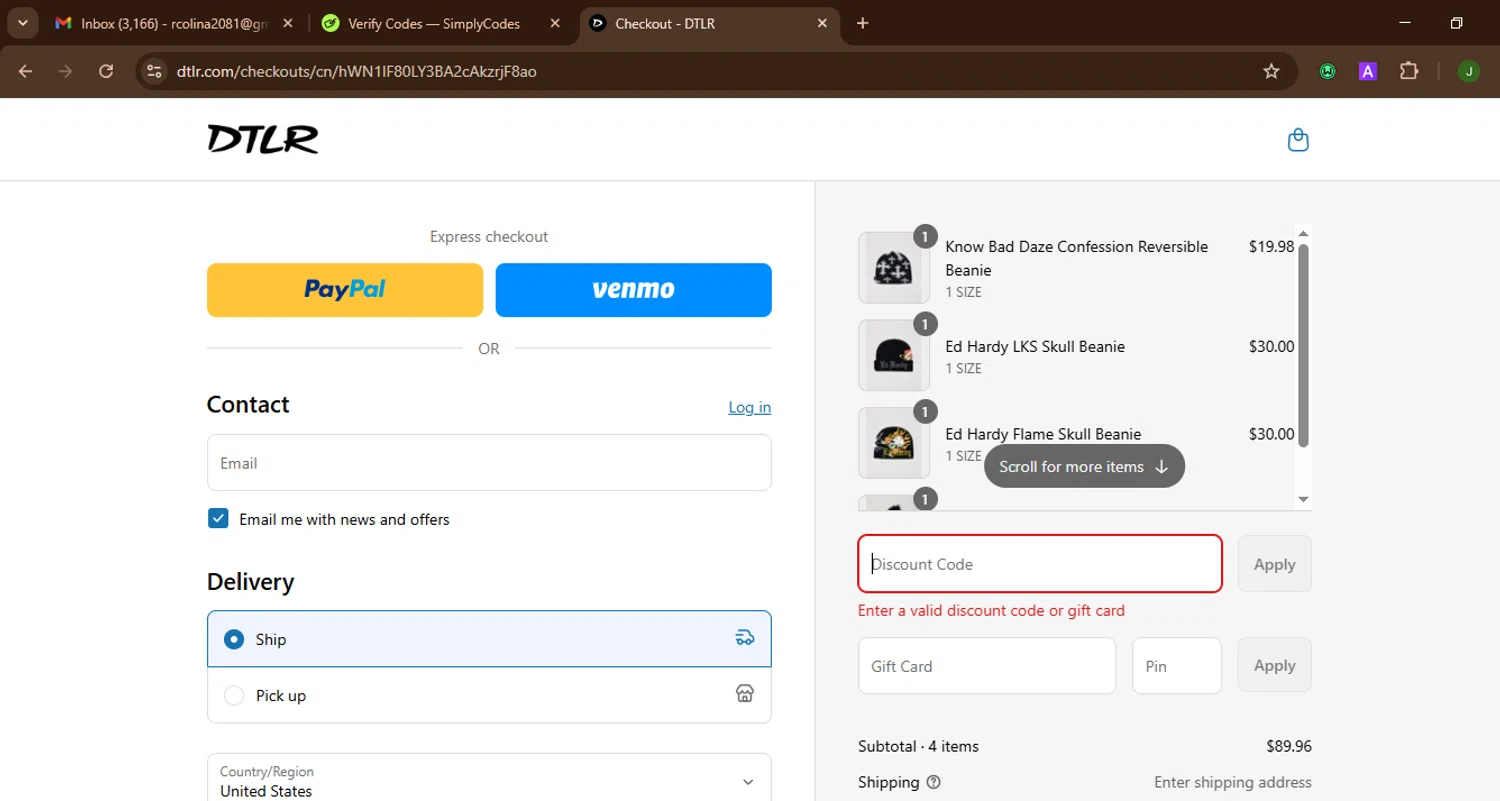Reload the page
Image resolution: width=1500 pixels, height=801 pixels.
click(x=106, y=71)
